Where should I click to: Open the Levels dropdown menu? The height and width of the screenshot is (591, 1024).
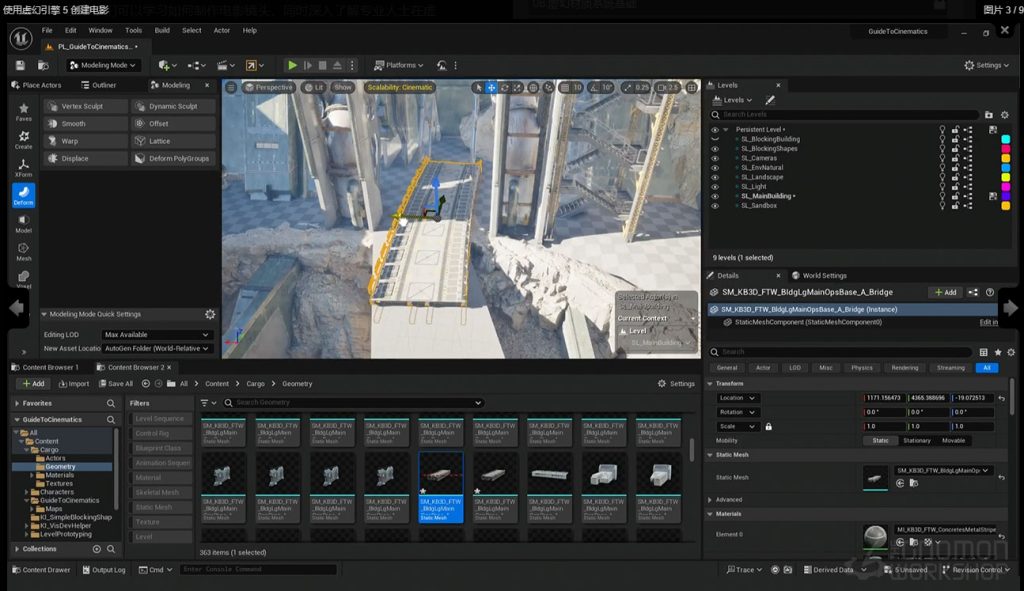pos(733,100)
